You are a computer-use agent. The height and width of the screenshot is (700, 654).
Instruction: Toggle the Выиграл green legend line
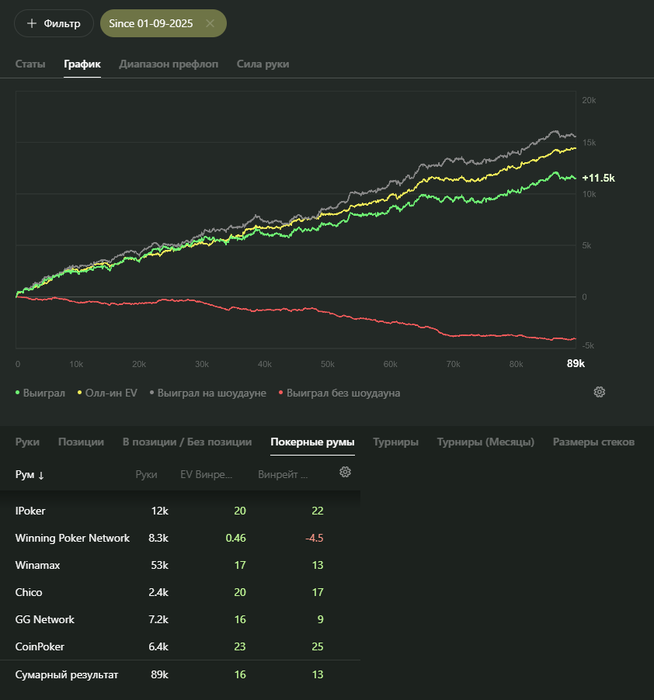point(41,393)
